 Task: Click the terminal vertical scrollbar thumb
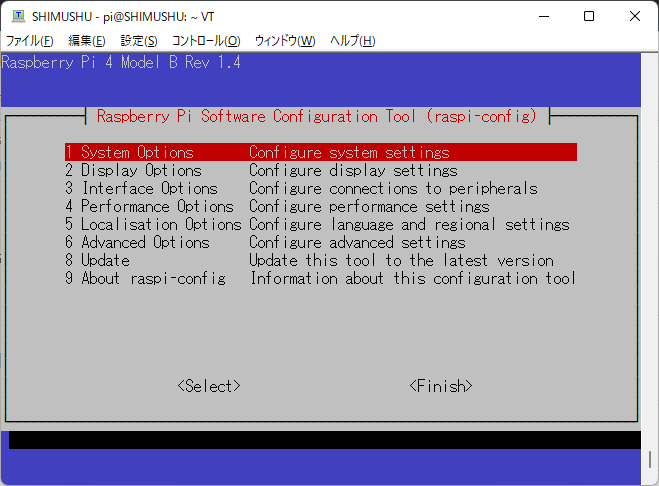tap(650, 460)
